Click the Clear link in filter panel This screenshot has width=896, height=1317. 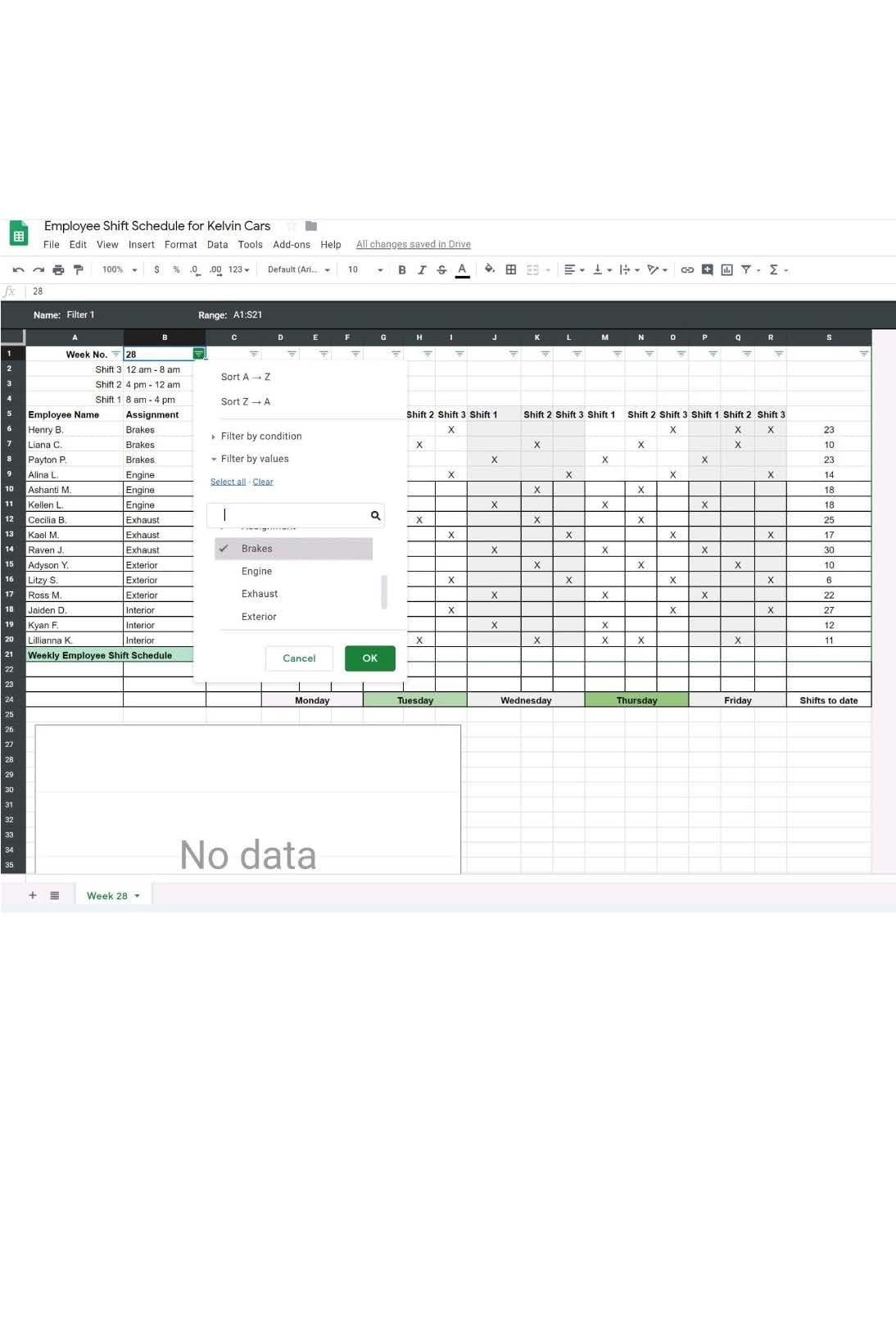point(263,482)
